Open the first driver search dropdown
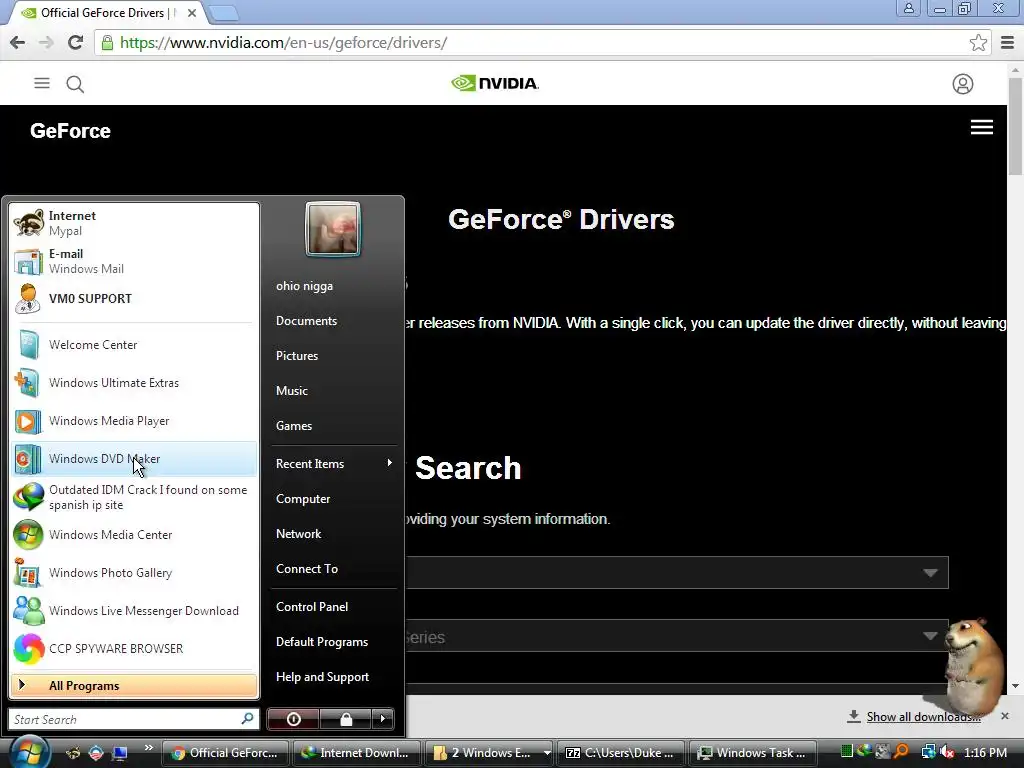1024x768 pixels. pyautogui.click(x=677, y=573)
